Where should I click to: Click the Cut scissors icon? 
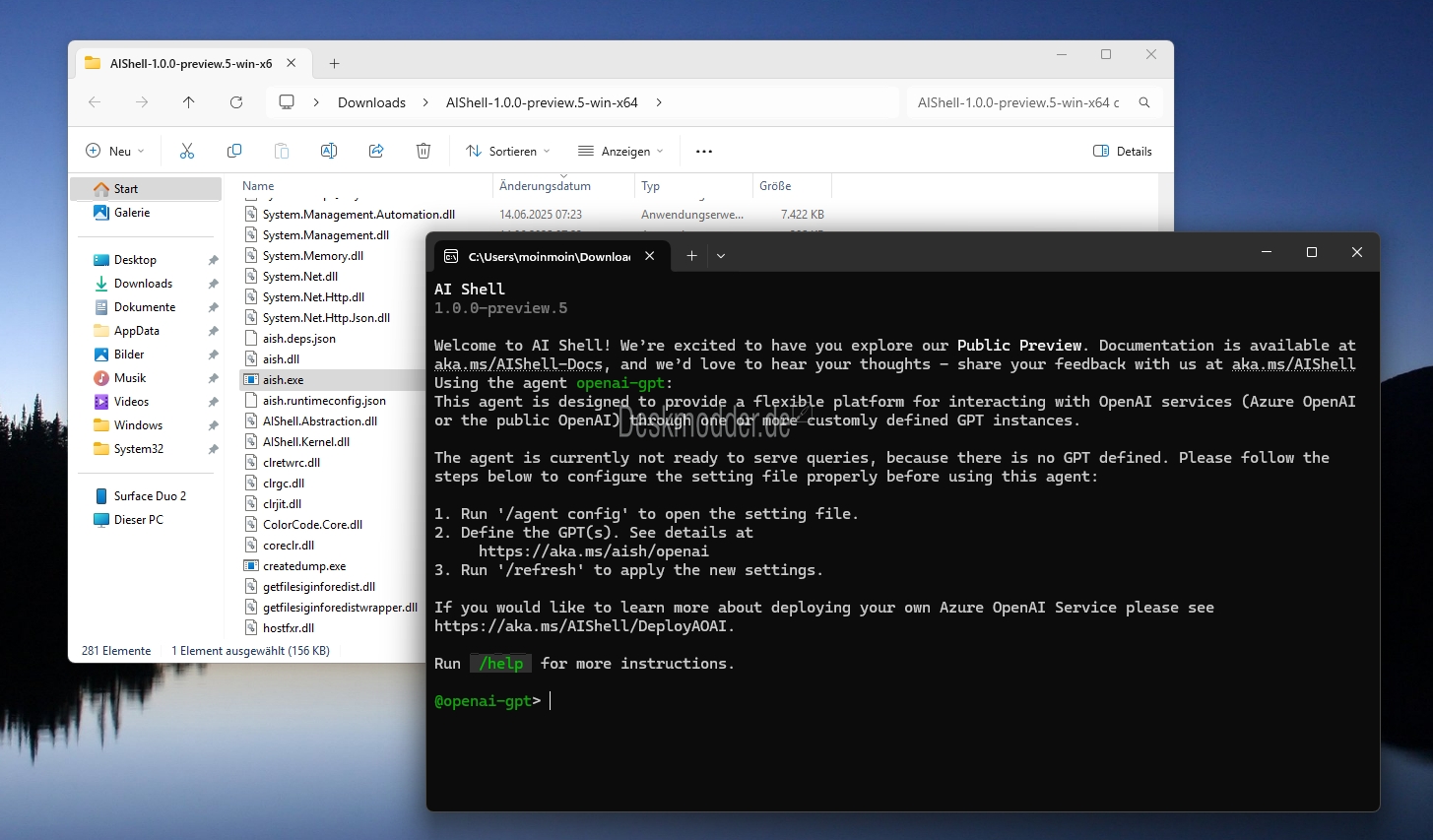(187, 151)
